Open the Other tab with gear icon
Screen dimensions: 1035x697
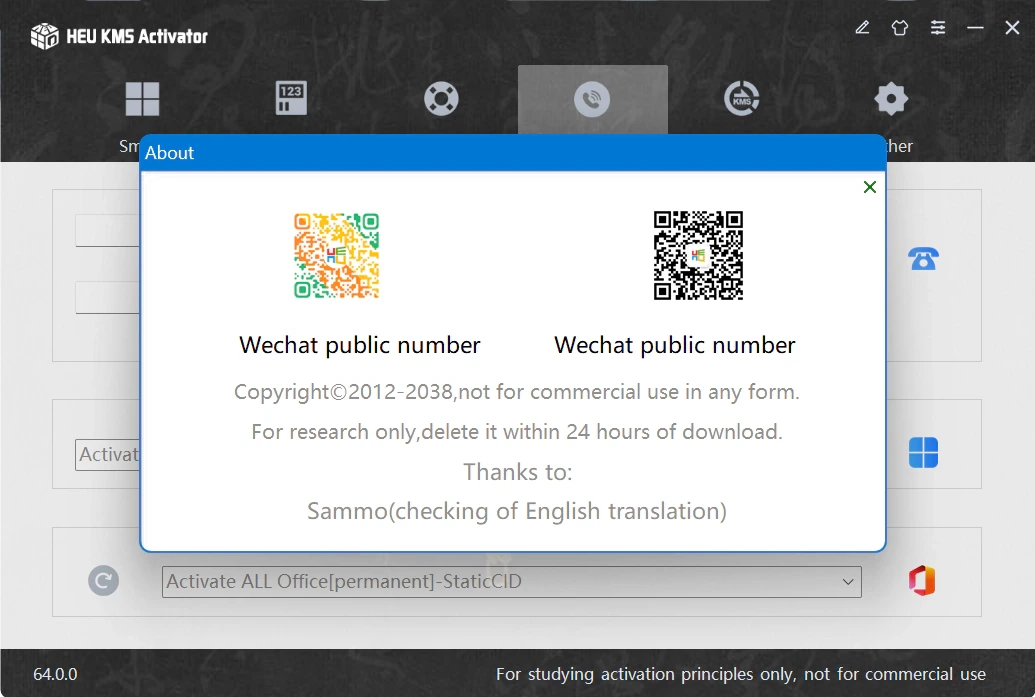[x=891, y=99]
